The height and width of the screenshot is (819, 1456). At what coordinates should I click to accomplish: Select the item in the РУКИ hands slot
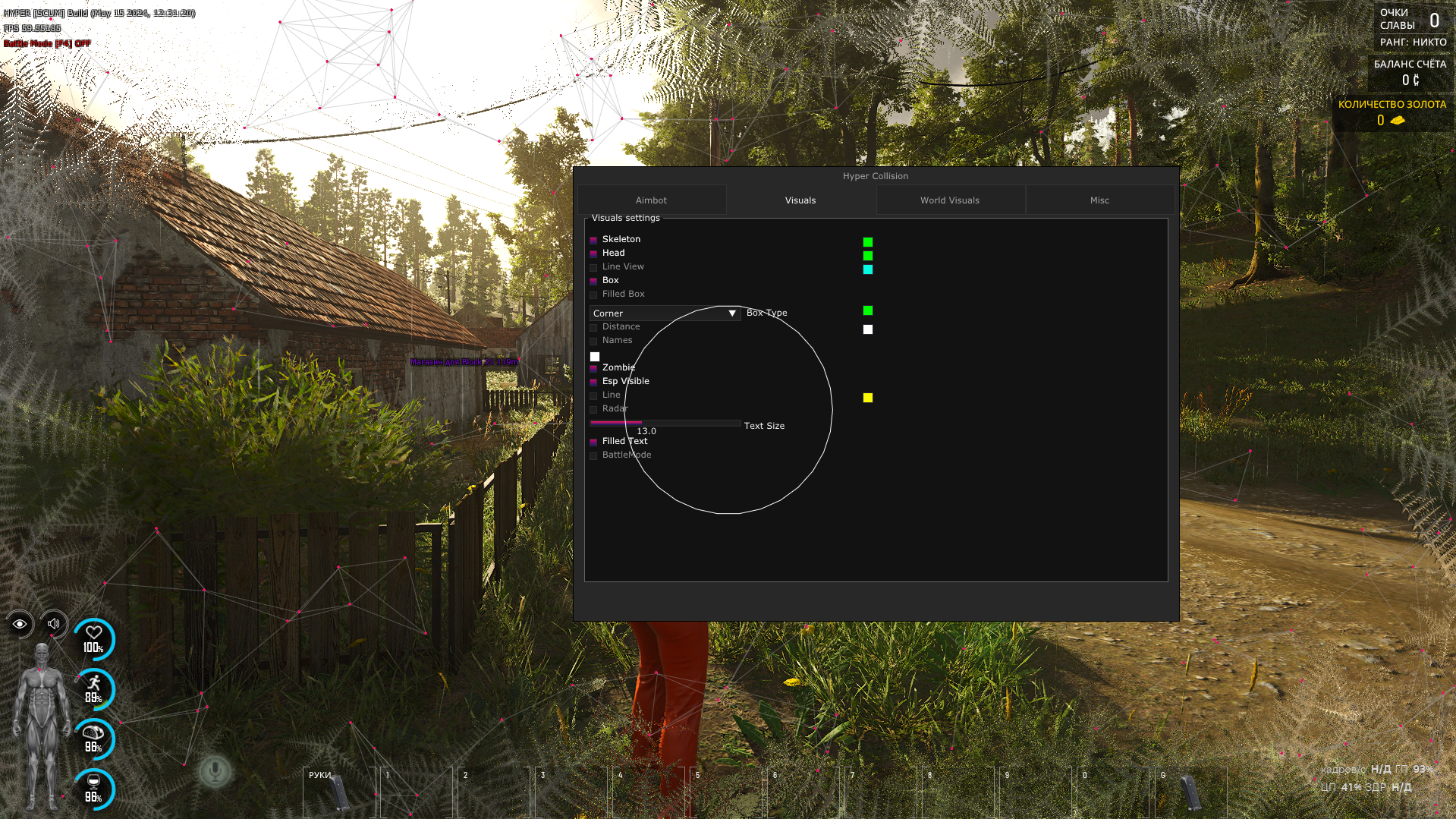point(338,792)
